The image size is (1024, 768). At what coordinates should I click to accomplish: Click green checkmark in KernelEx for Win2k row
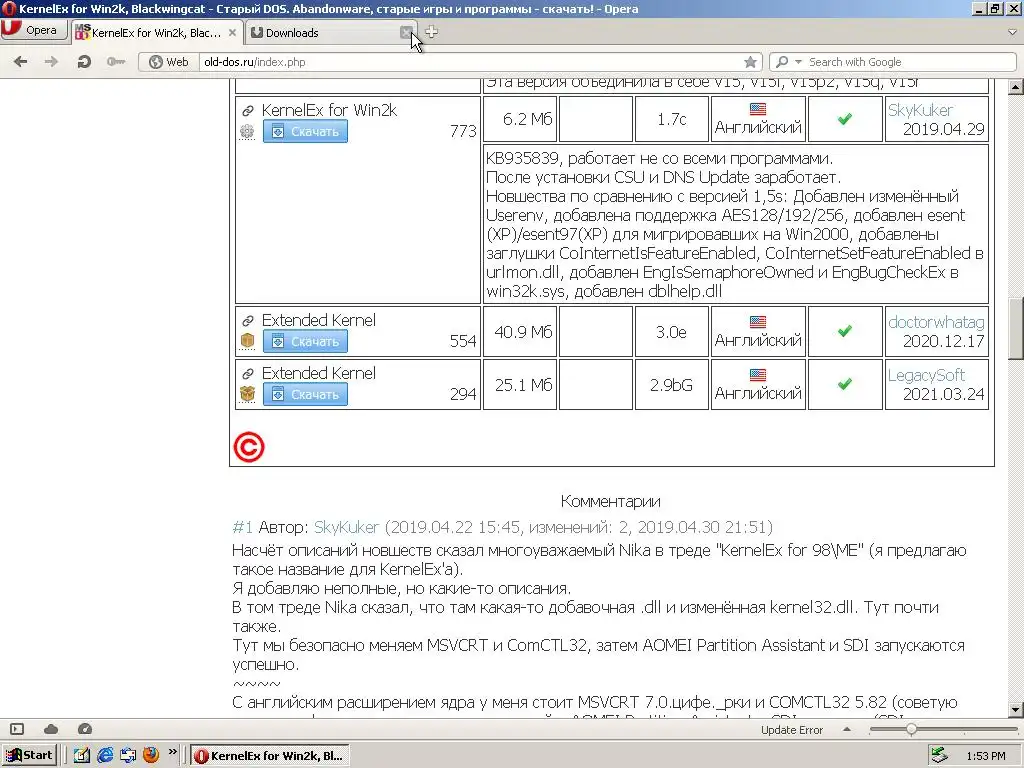pos(844,119)
